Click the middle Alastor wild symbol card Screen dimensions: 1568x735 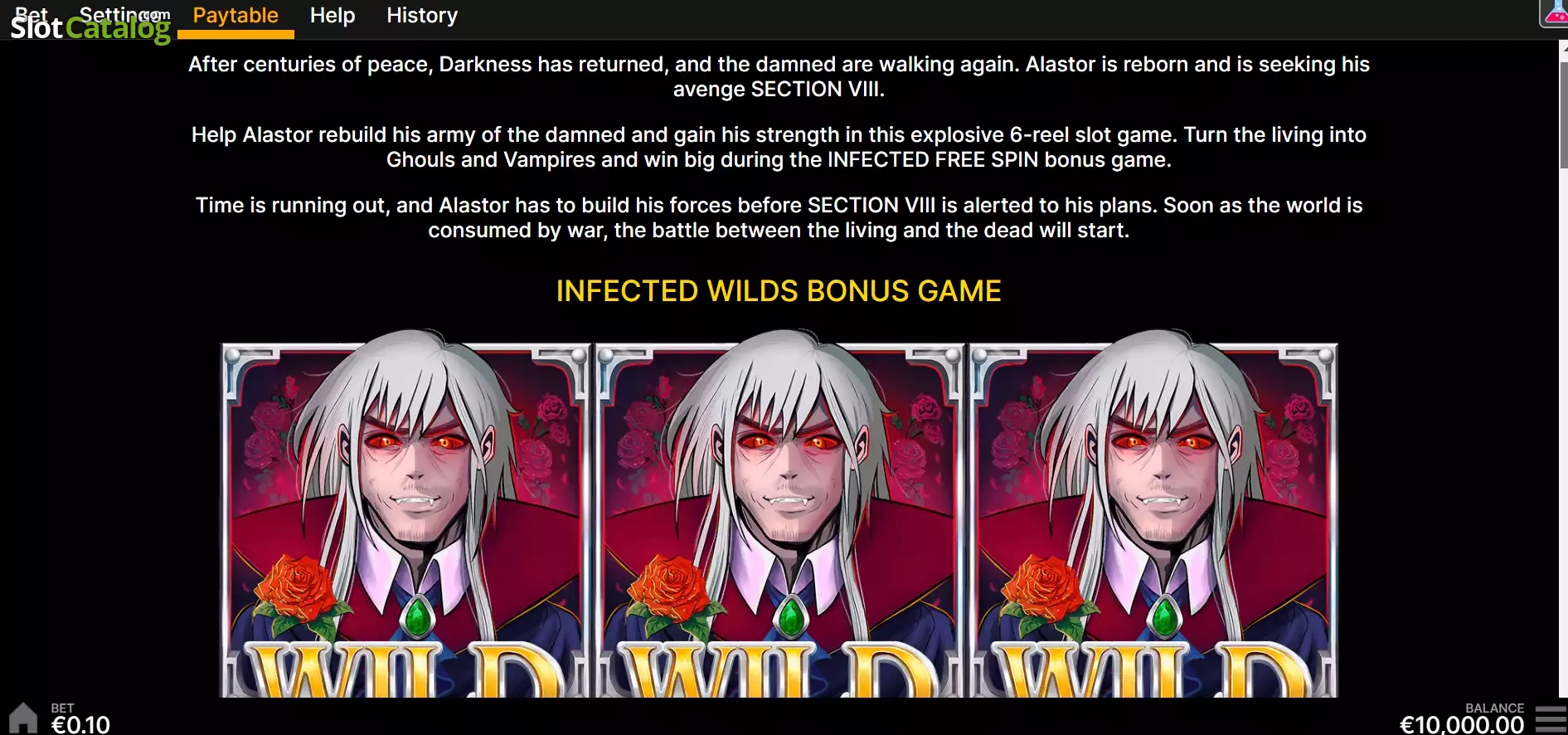pyautogui.click(x=779, y=514)
